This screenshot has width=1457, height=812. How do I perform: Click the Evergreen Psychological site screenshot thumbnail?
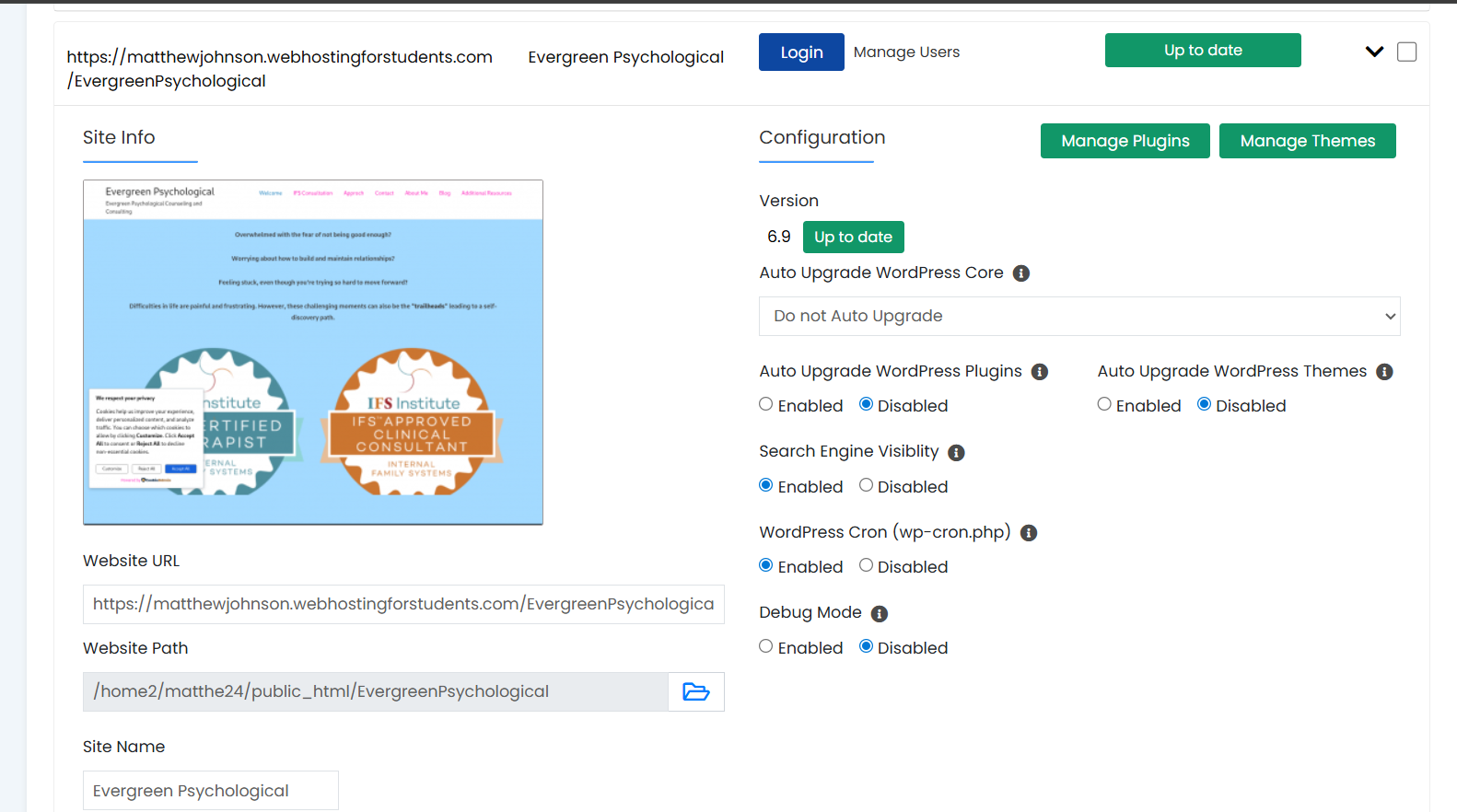313,353
